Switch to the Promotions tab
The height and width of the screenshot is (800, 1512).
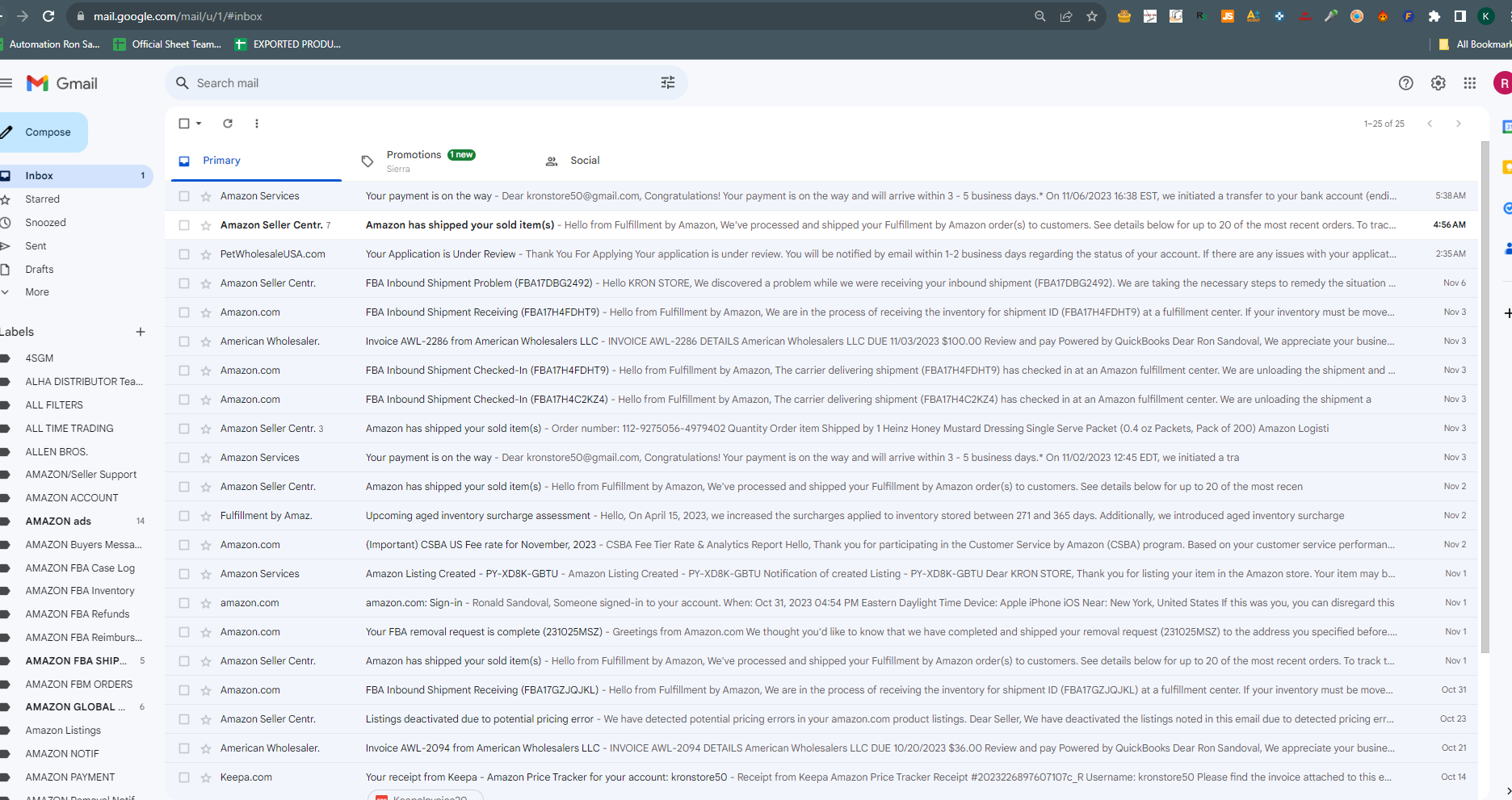(x=439, y=161)
